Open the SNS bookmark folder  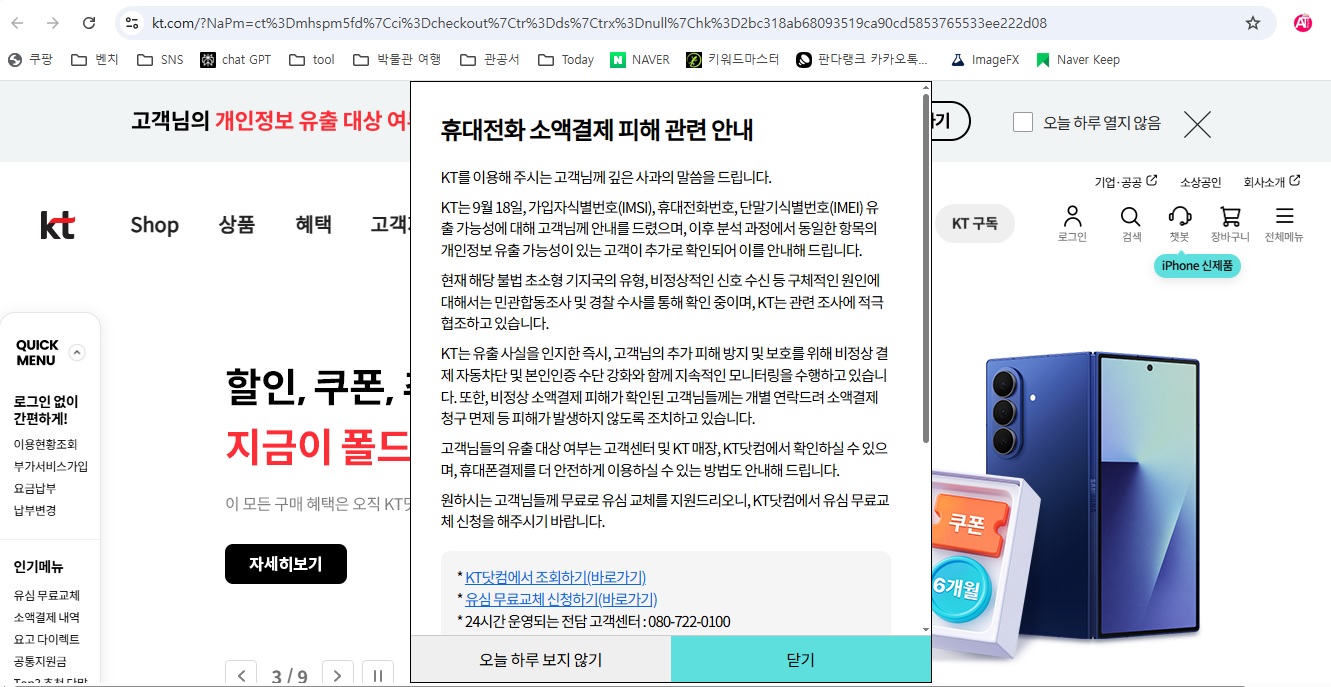click(x=160, y=60)
